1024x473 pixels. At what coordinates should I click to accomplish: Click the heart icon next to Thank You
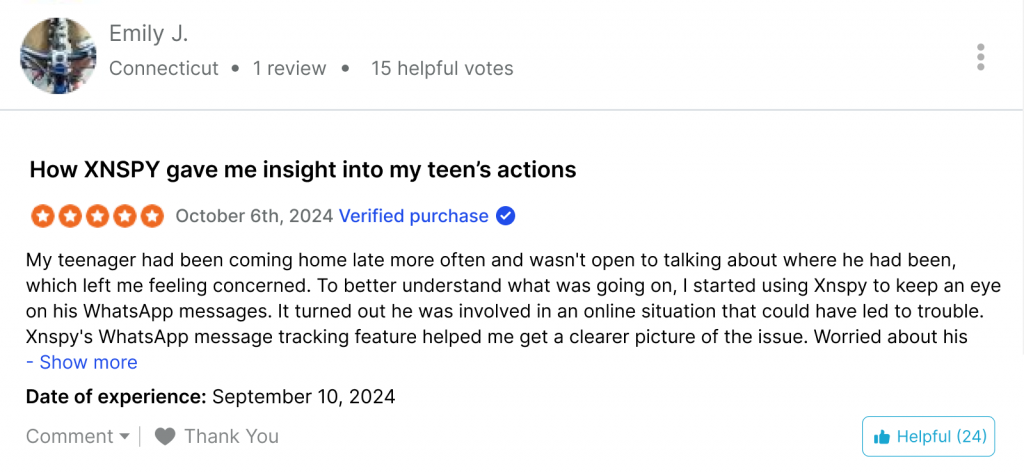point(165,436)
